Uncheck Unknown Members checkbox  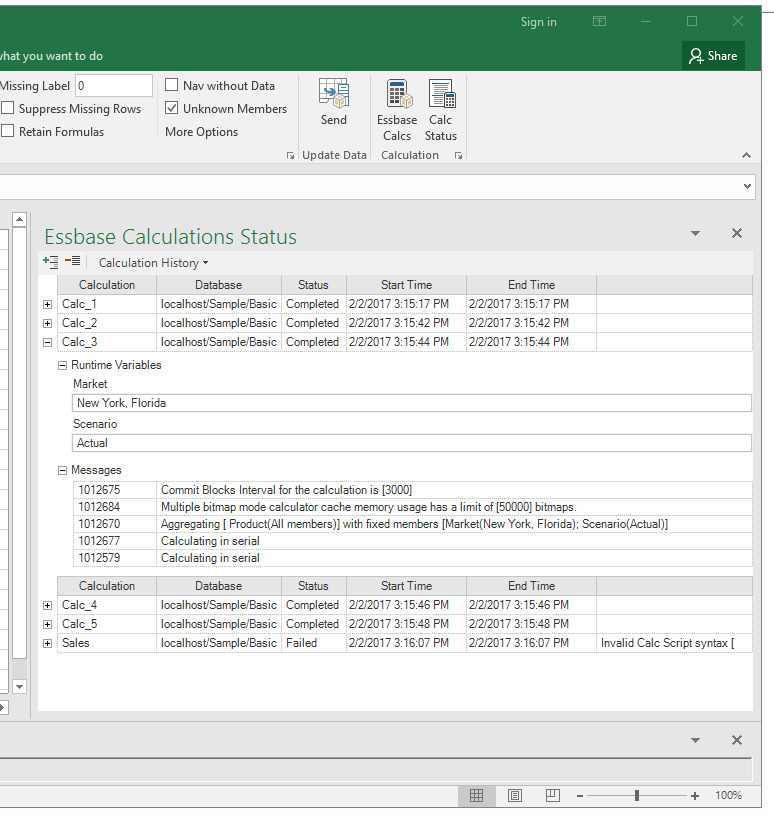tap(172, 108)
